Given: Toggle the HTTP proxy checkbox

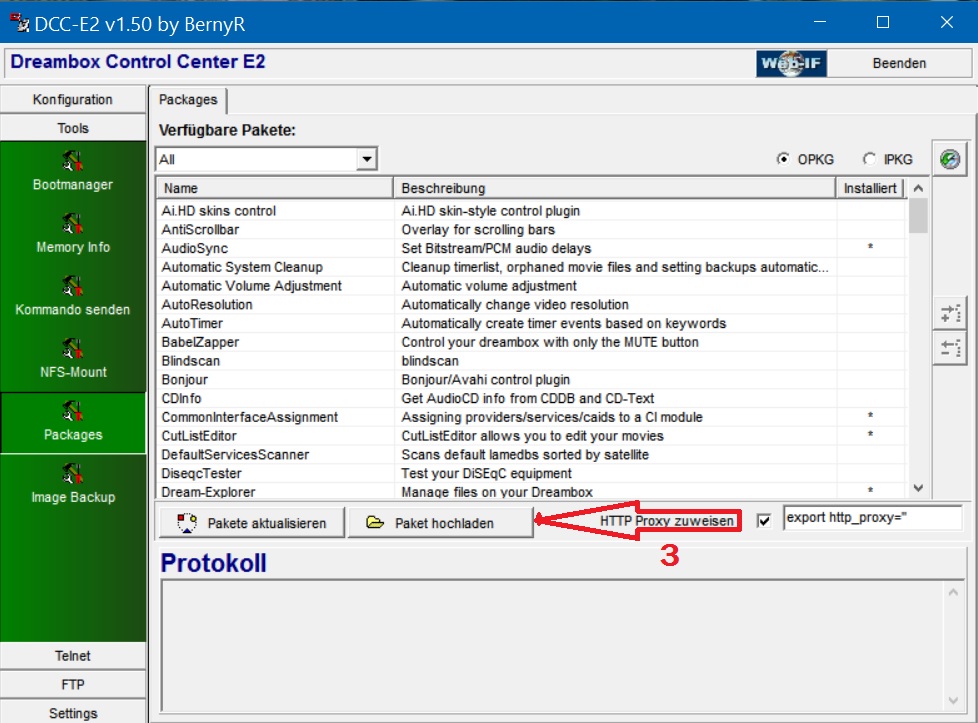Looking at the screenshot, I should coord(763,520).
